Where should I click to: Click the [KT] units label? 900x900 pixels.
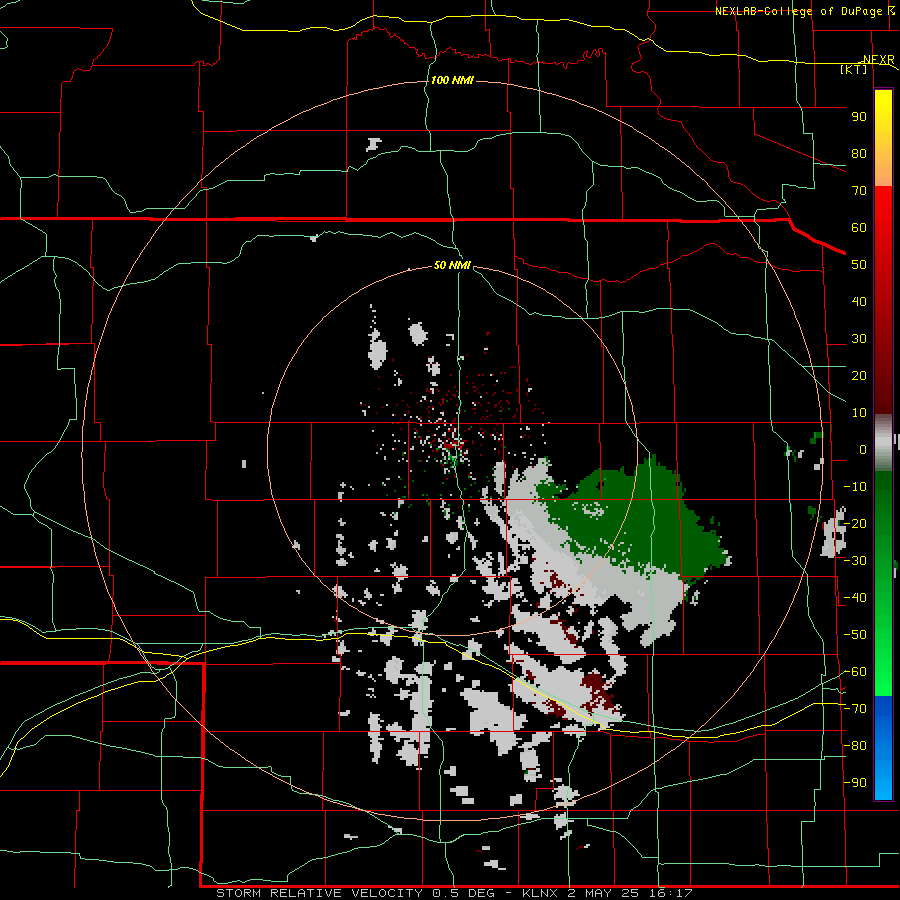[854, 69]
